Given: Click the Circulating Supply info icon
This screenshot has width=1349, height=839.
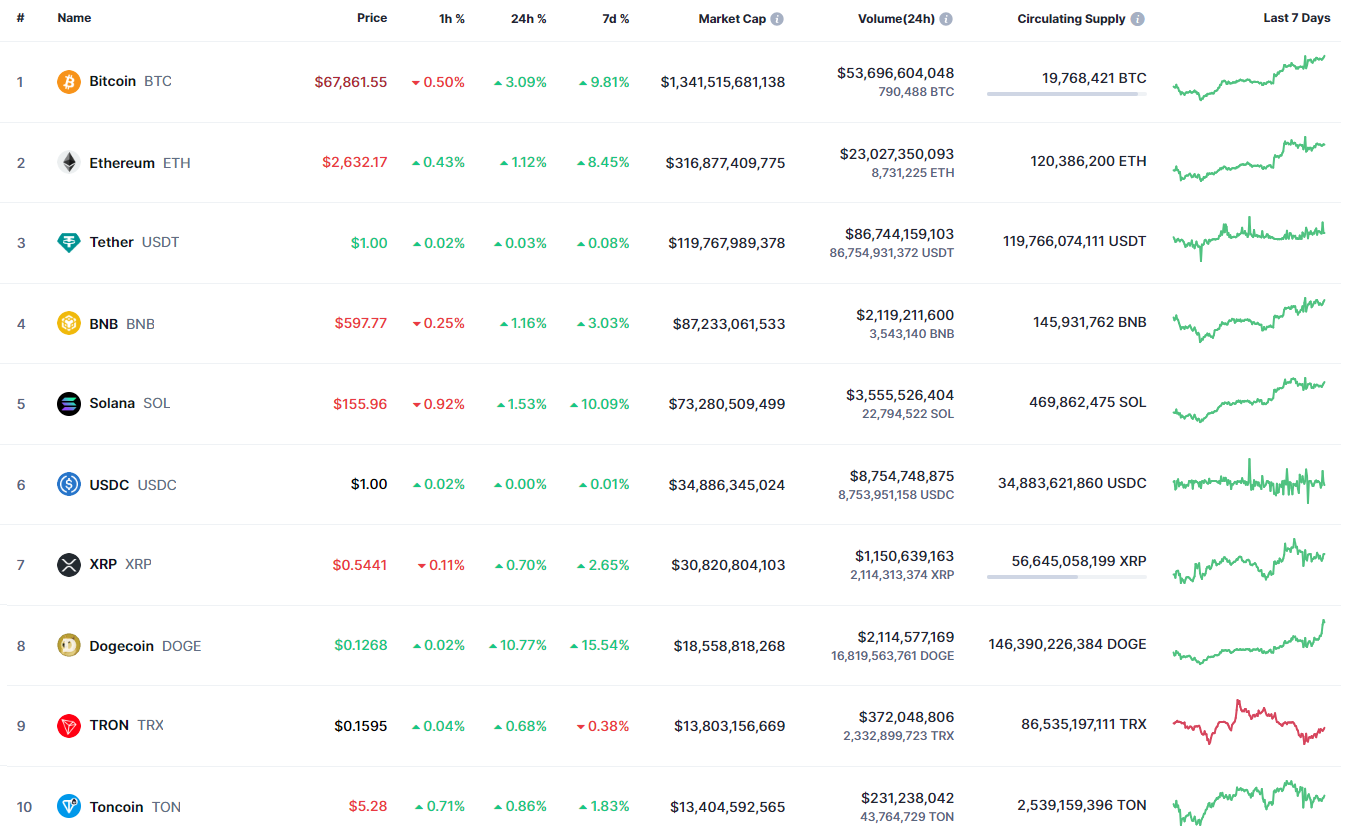Looking at the screenshot, I should click(x=1138, y=19).
